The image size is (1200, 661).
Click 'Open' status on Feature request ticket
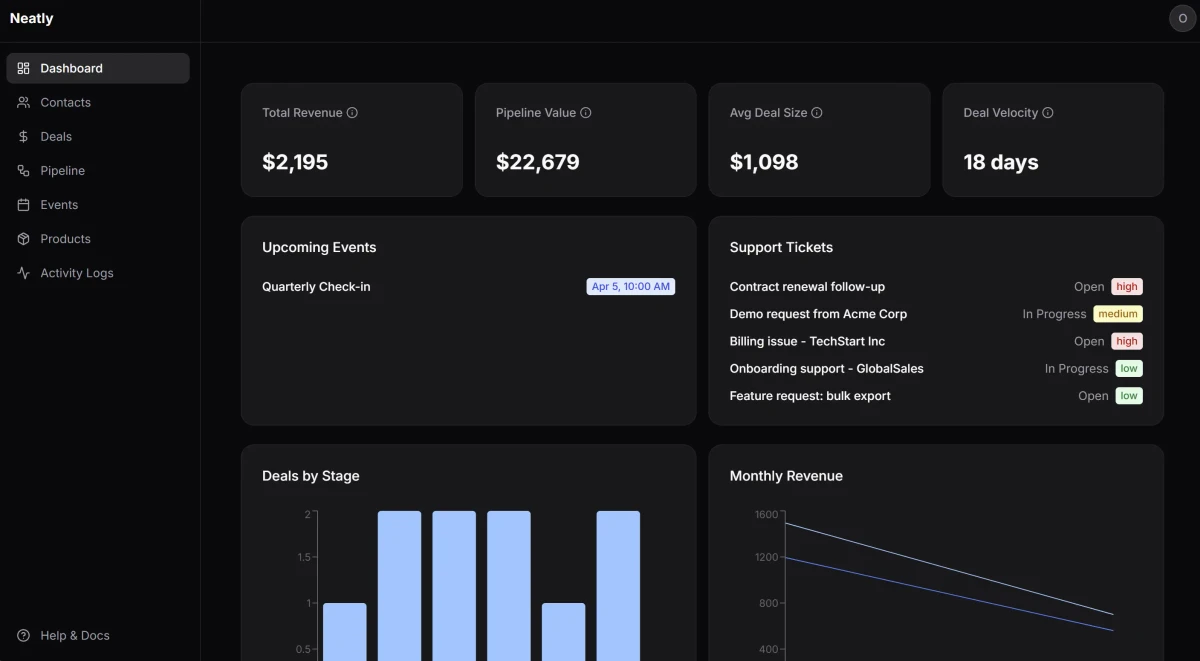pyautogui.click(x=1093, y=396)
